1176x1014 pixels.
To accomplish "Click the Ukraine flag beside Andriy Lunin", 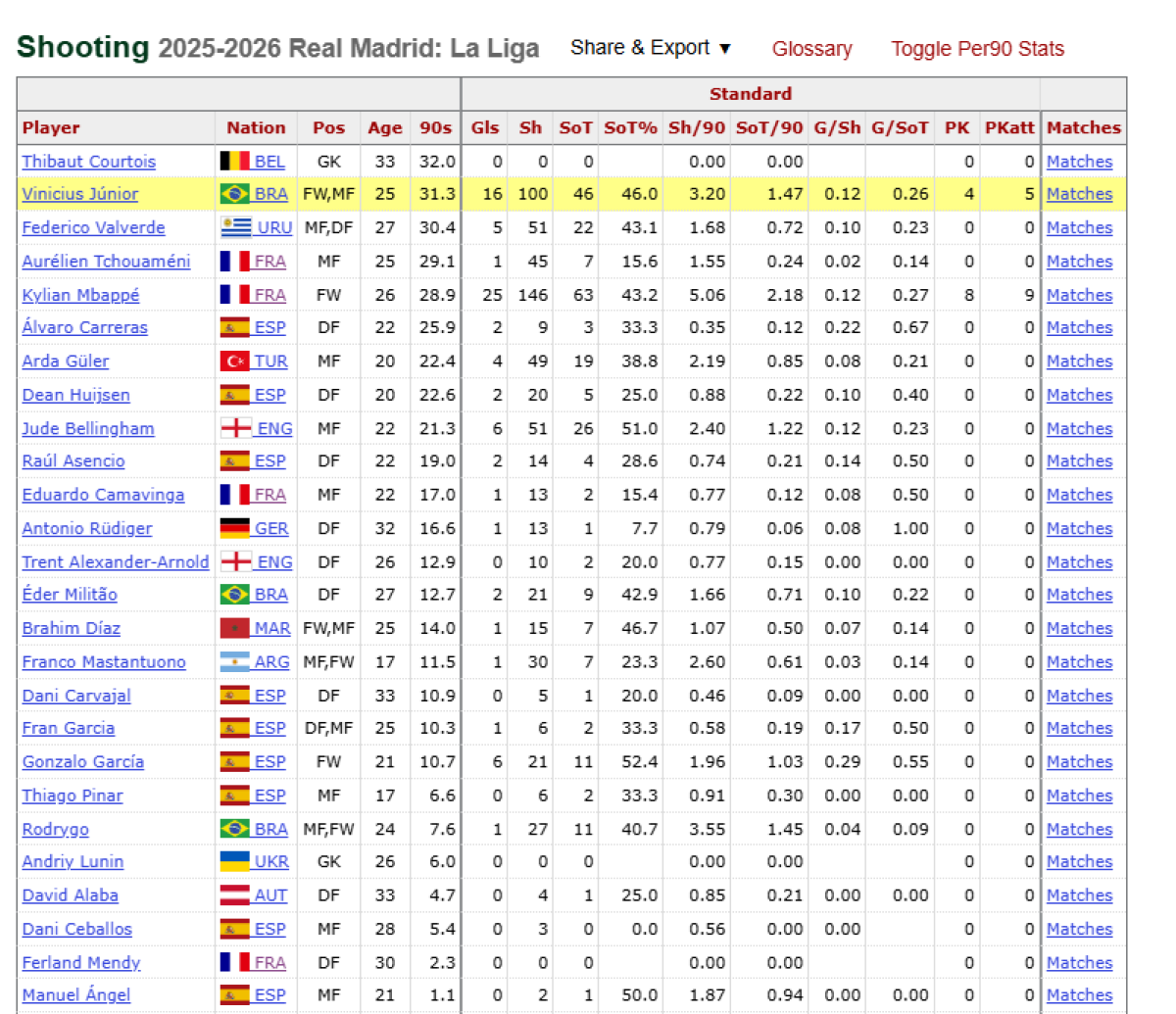I will (235, 861).
